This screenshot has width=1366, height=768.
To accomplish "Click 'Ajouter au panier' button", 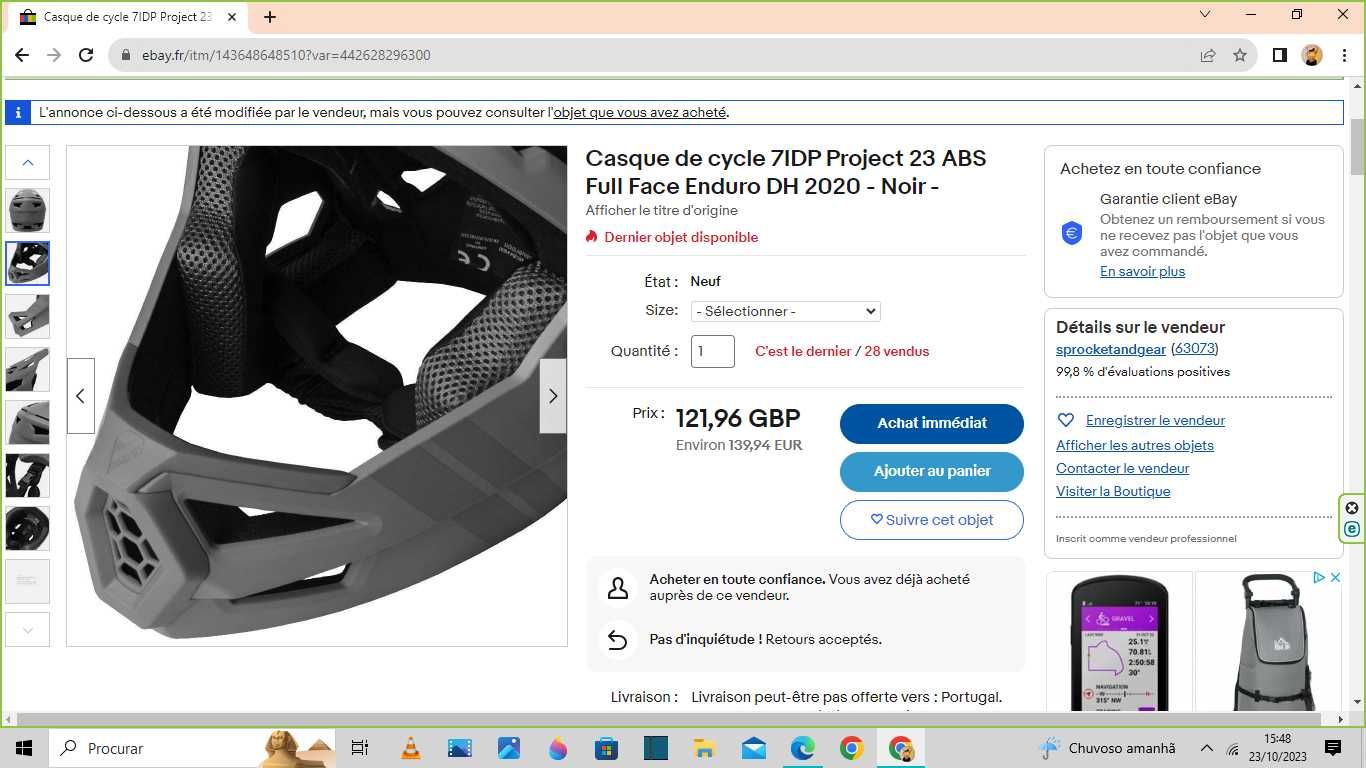I will pos(932,471).
